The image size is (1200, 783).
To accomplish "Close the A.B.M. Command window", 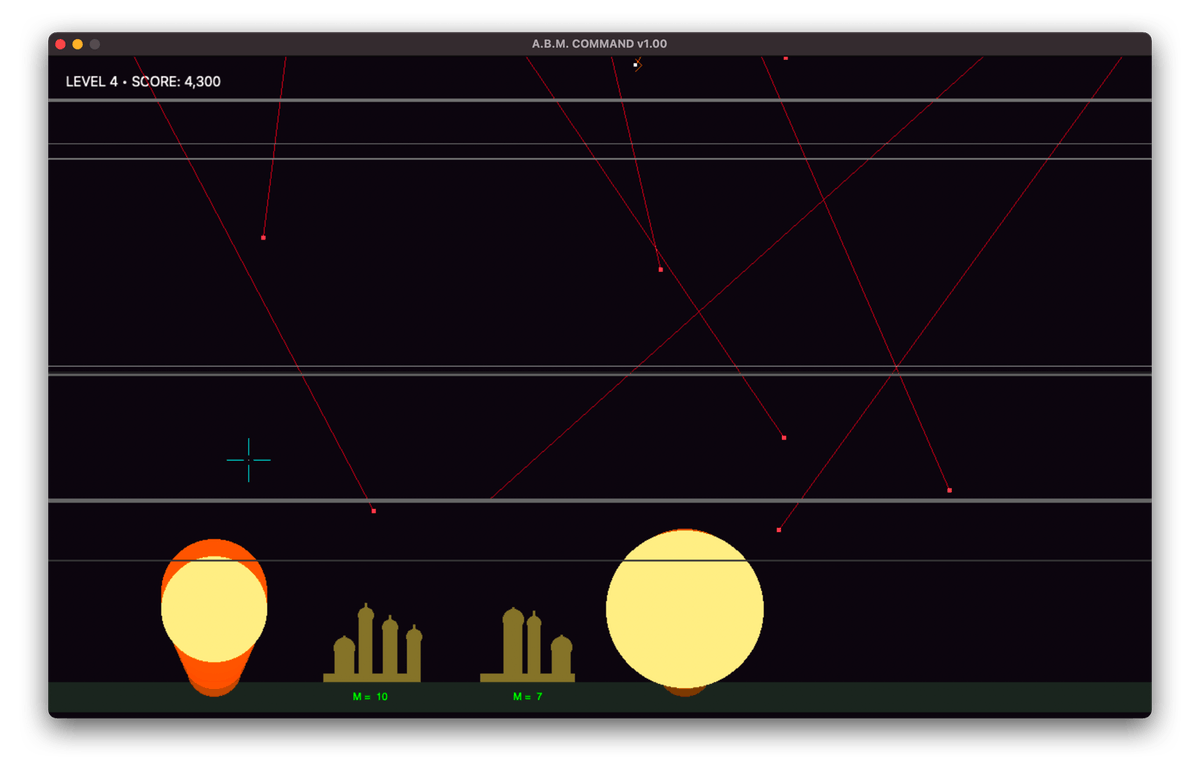I will pyautogui.click(x=61, y=44).
